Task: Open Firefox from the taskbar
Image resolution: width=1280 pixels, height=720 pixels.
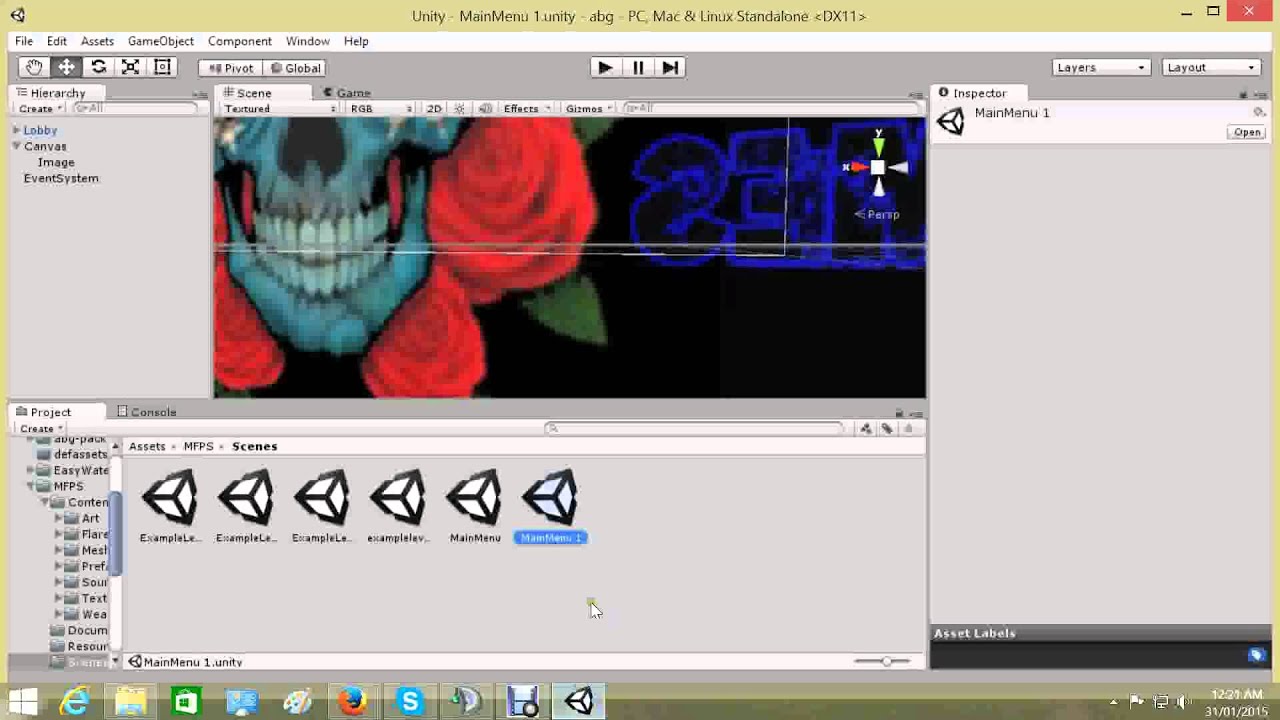Action: (352, 701)
